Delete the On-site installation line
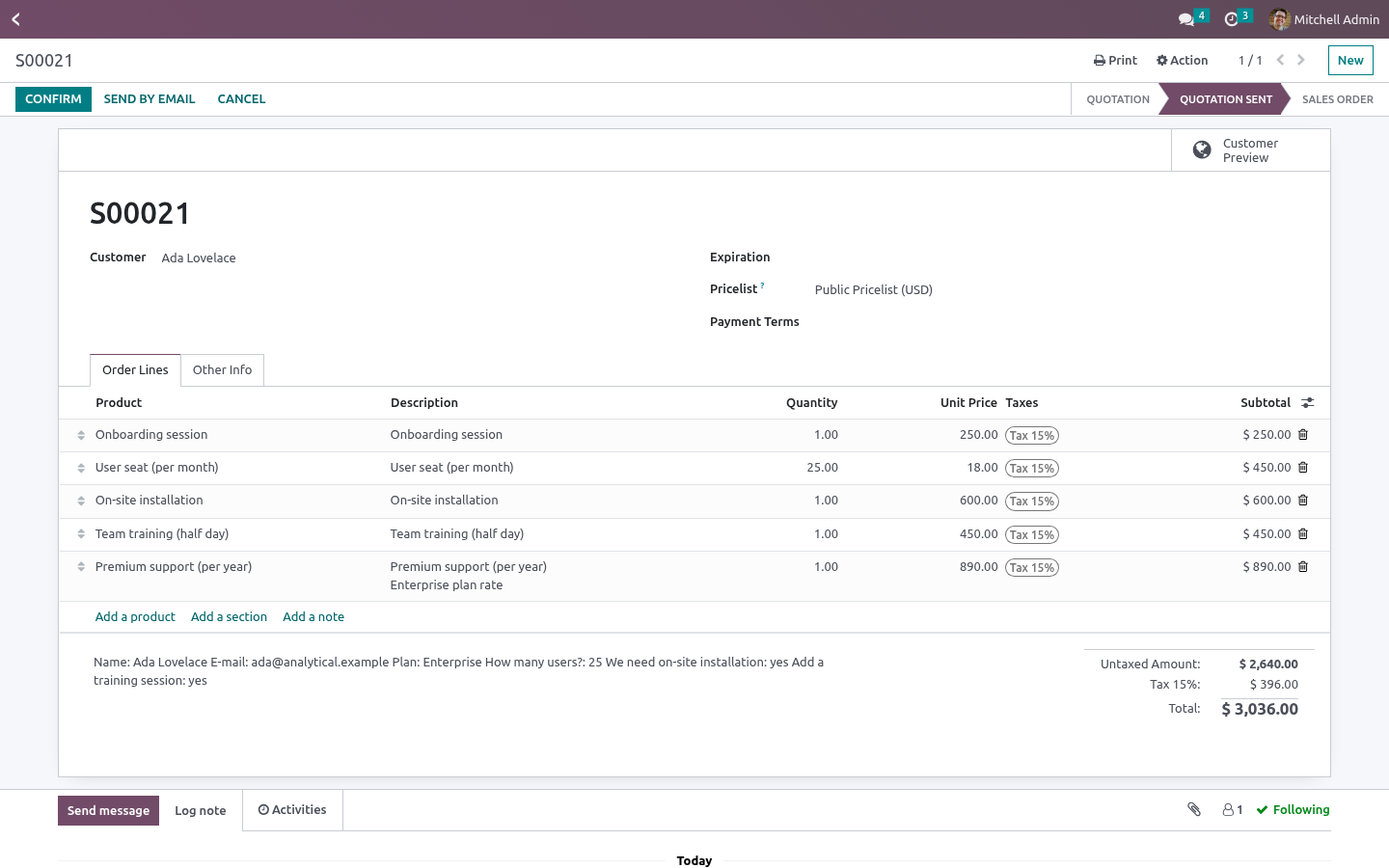This screenshot has height=868, width=1389. (x=1303, y=501)
